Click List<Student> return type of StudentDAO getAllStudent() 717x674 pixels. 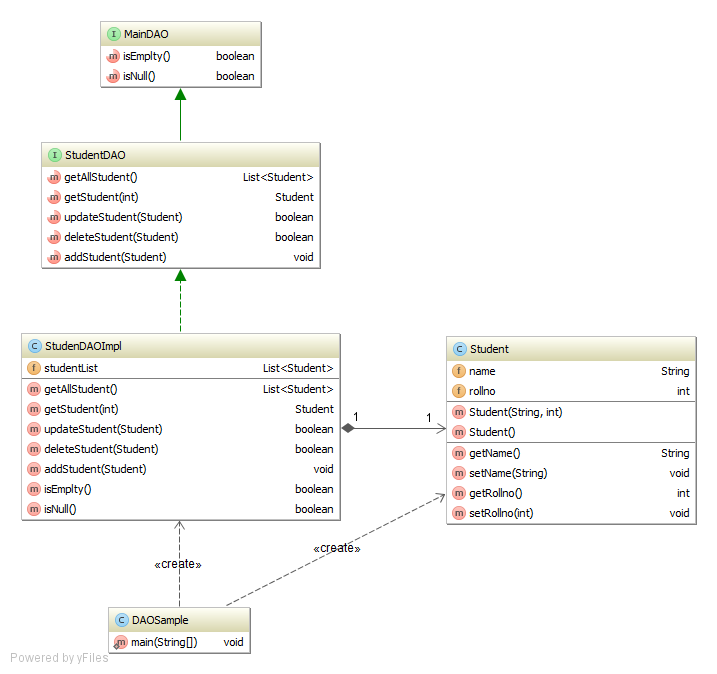coord(278,177)
